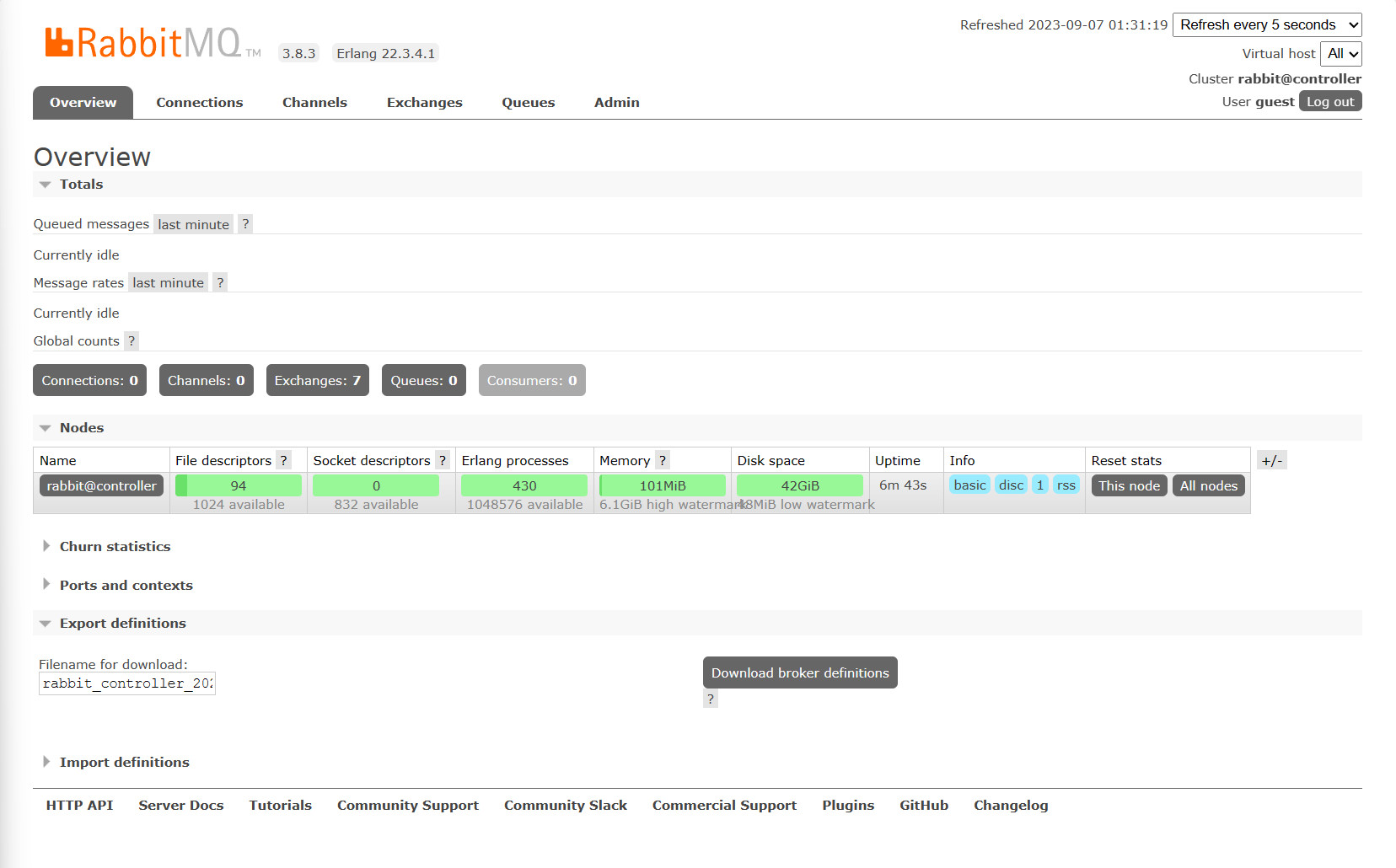Focus the Filename for download field
Viewport: 1396px width, 868px height.
127,683
